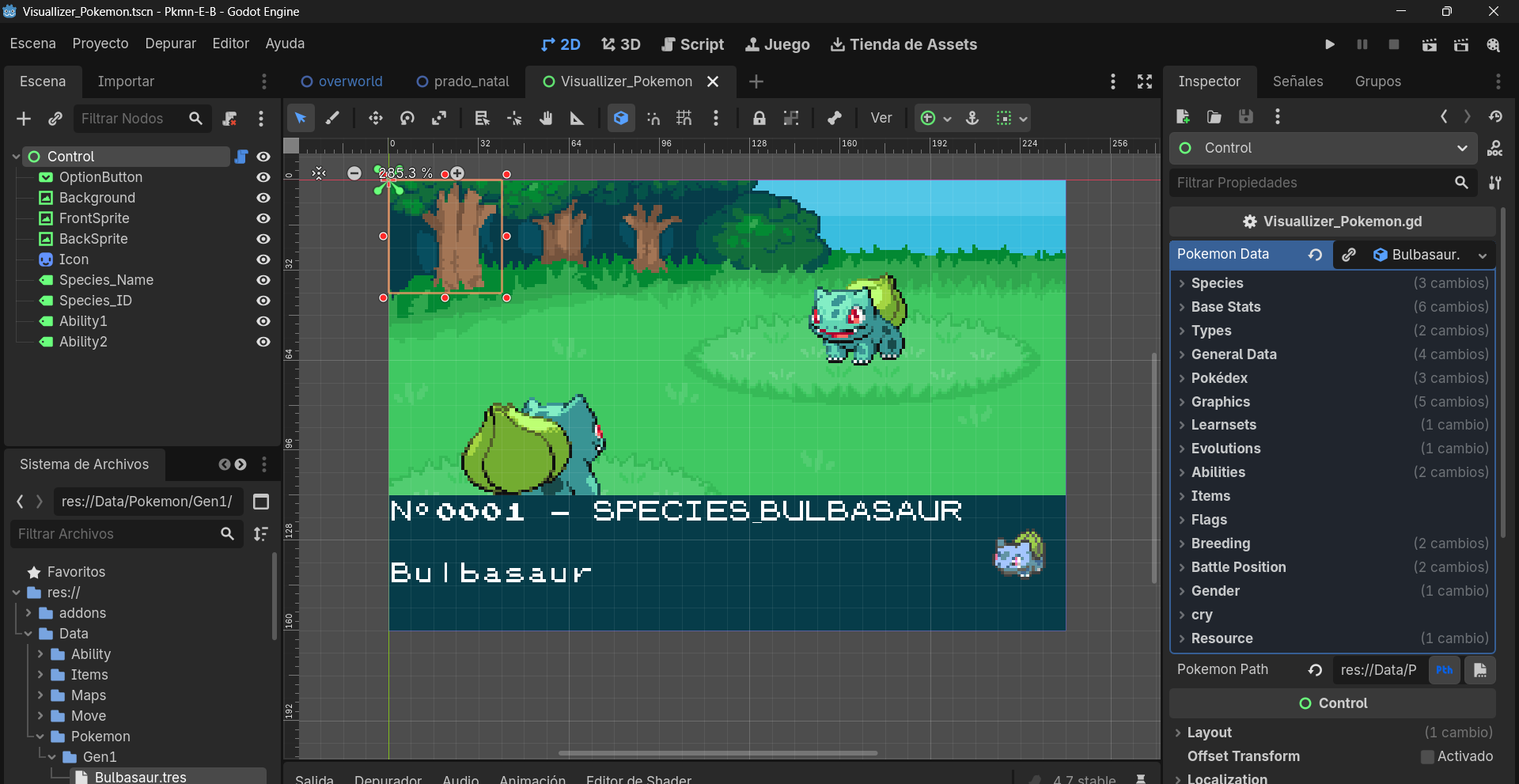Hide the Background node
Image resolution: width=1519 pixels, height=784 pixels.
point(263,198)
